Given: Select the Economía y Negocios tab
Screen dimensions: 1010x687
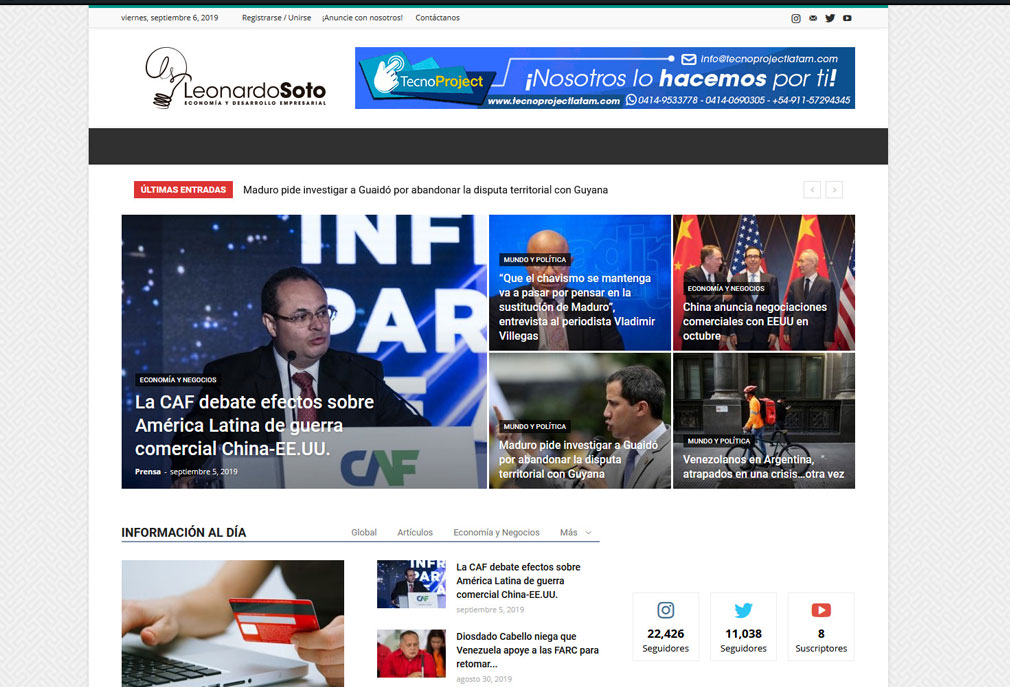Looking at the screenshot, I should 496,532.
